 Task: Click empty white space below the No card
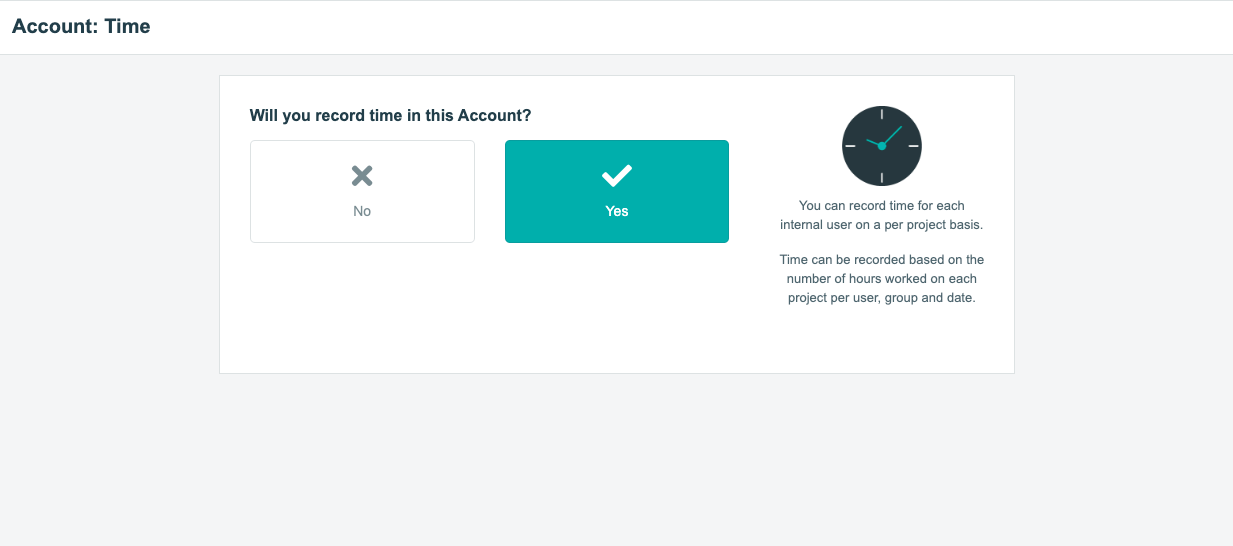362,305
